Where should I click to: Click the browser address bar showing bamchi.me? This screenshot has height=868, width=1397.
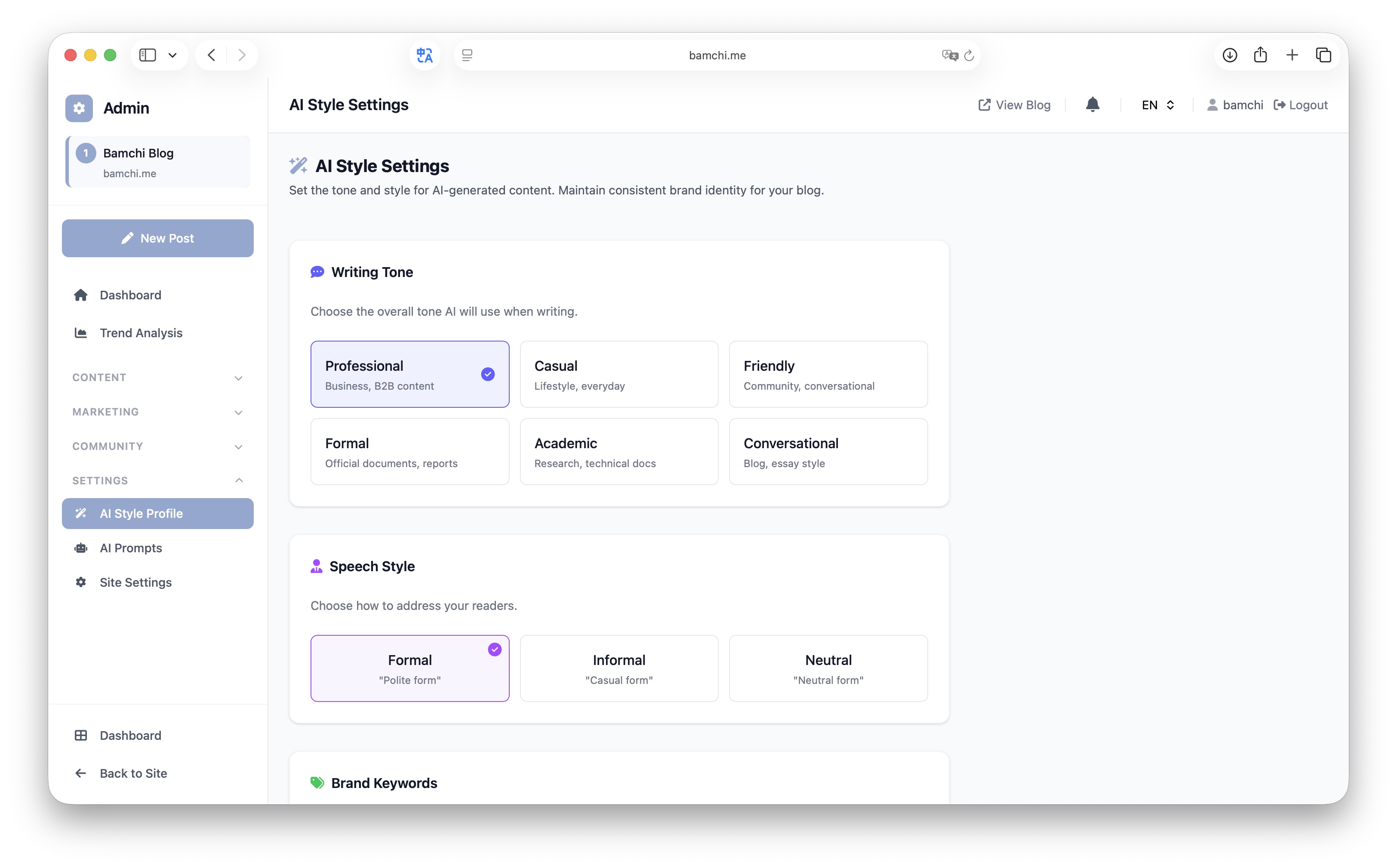tap(717, 55)
